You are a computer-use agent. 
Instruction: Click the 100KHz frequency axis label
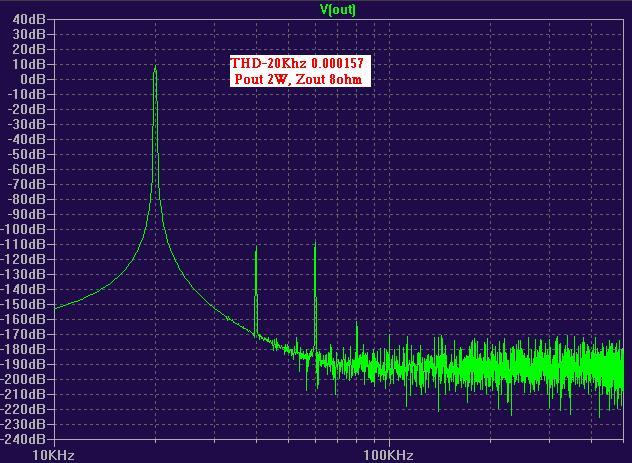389,455
